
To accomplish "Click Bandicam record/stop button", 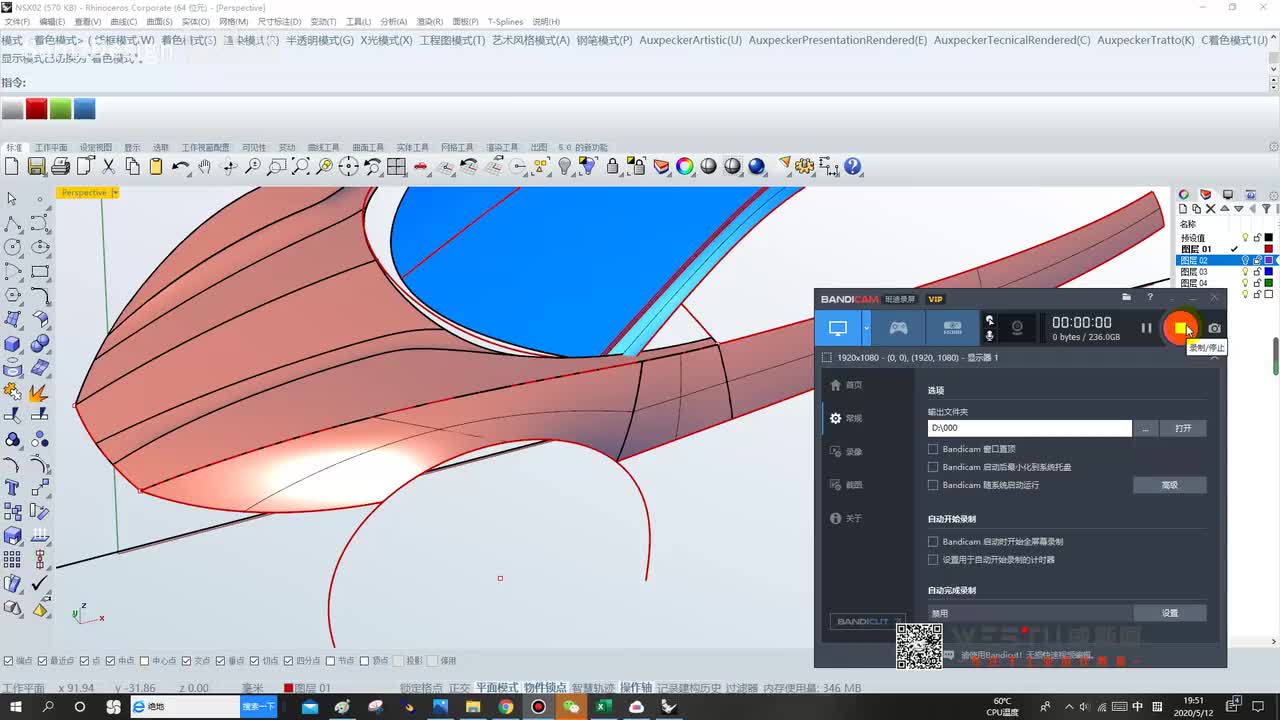I will (1181, 328).
